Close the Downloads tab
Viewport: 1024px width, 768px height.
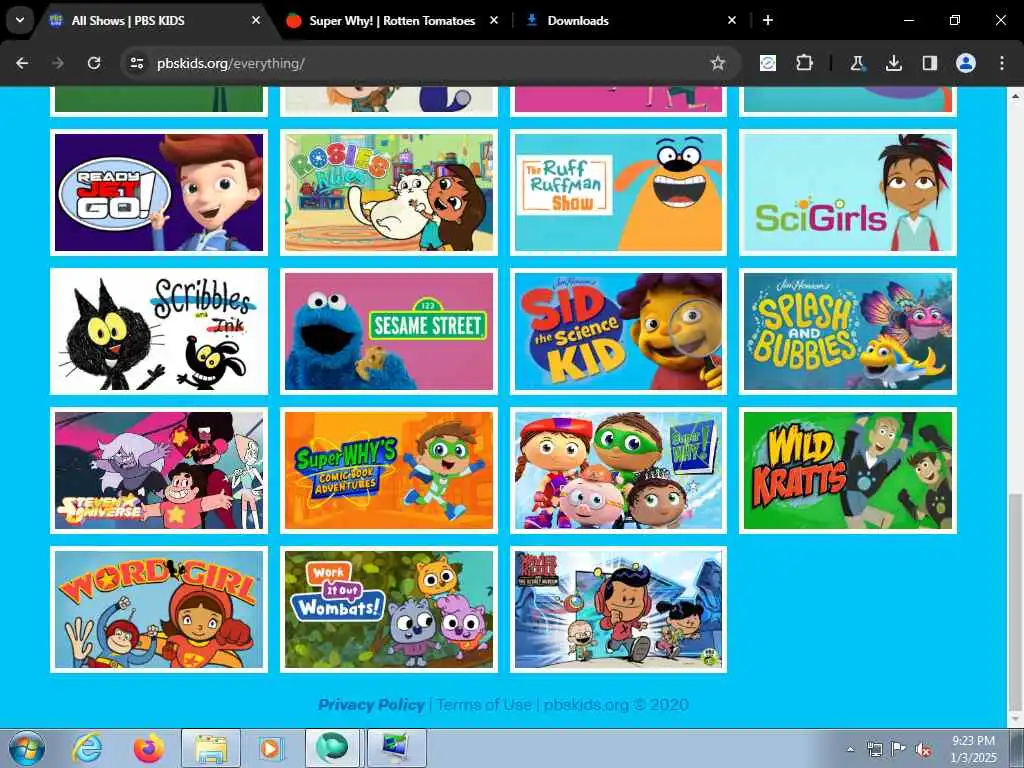pos(732,20)
